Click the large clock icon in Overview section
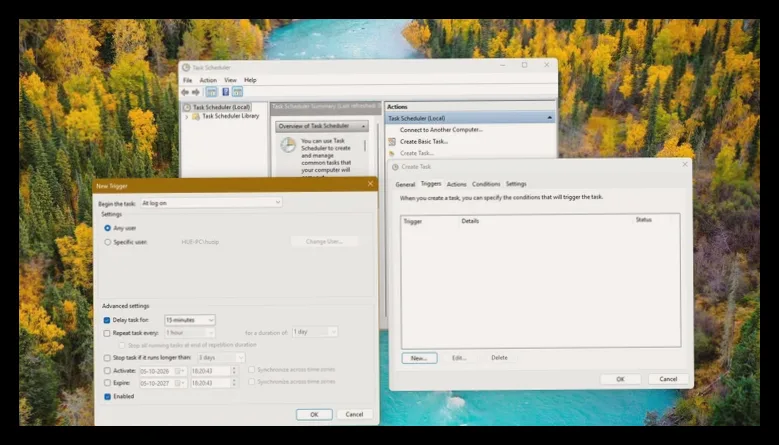The image size is (779, 445). [288, 145]
